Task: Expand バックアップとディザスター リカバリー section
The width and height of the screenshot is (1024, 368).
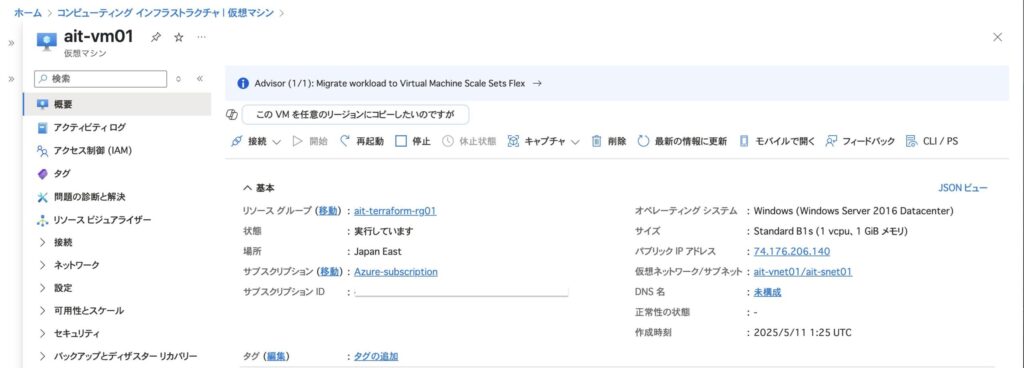Action: pos(117,356)
